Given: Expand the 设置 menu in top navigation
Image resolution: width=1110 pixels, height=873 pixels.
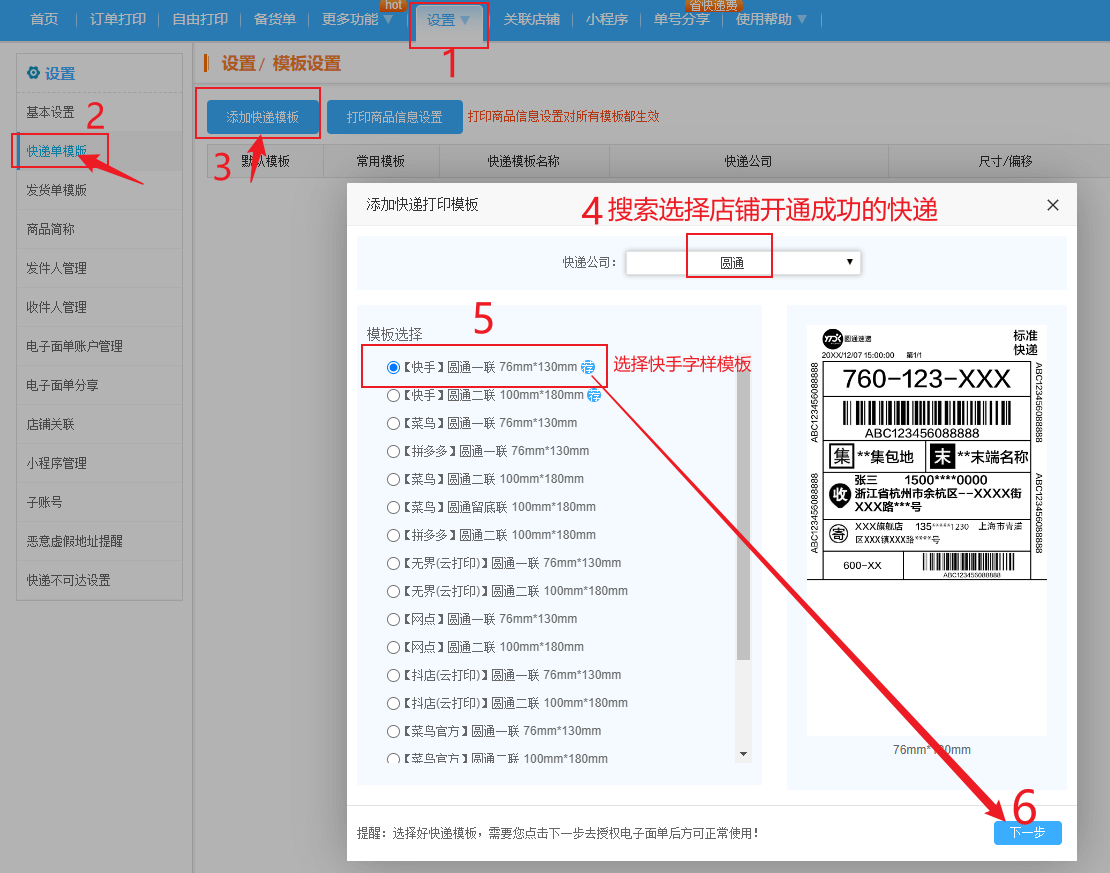Looking at the screenshot, I should point(448,20).
